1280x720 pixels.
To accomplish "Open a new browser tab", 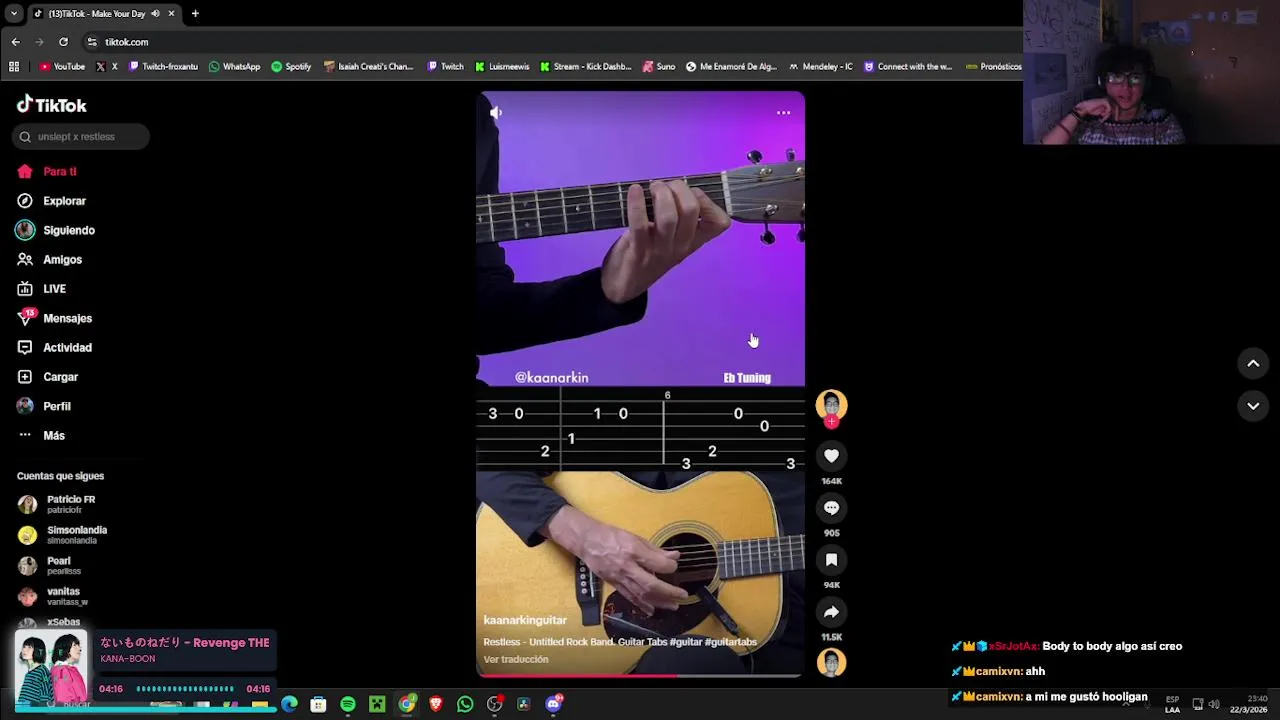I will [195, 14].
